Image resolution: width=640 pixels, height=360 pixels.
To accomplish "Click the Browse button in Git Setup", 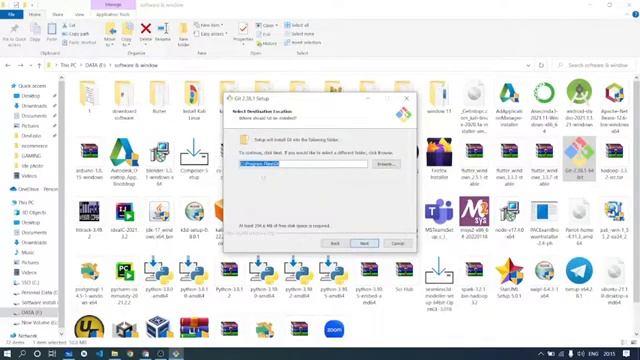I will pos(386,164).
